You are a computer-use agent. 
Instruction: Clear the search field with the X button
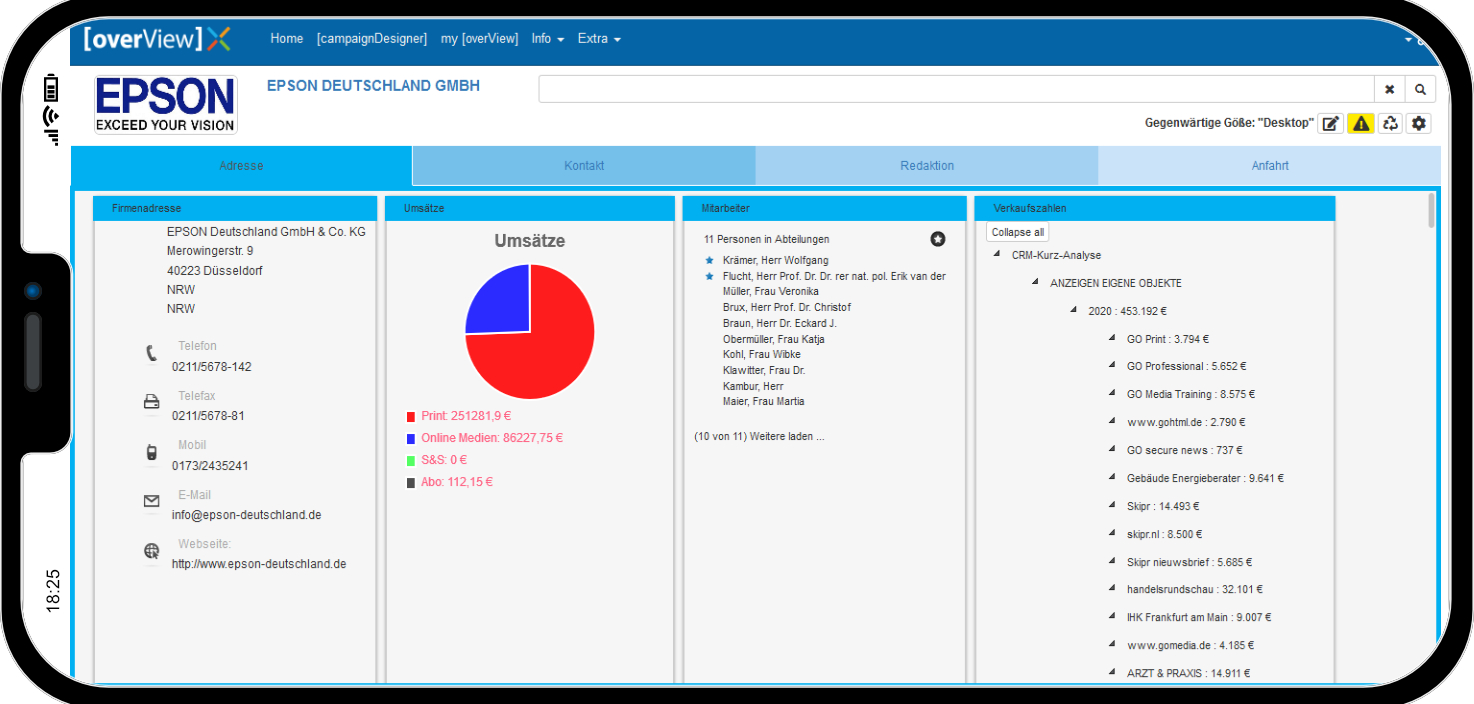pos(1389,89)
